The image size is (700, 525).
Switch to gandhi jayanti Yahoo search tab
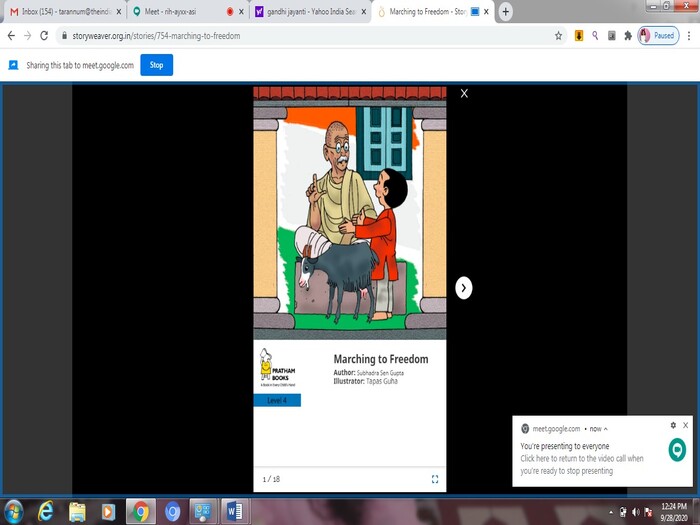click(310, 12)
